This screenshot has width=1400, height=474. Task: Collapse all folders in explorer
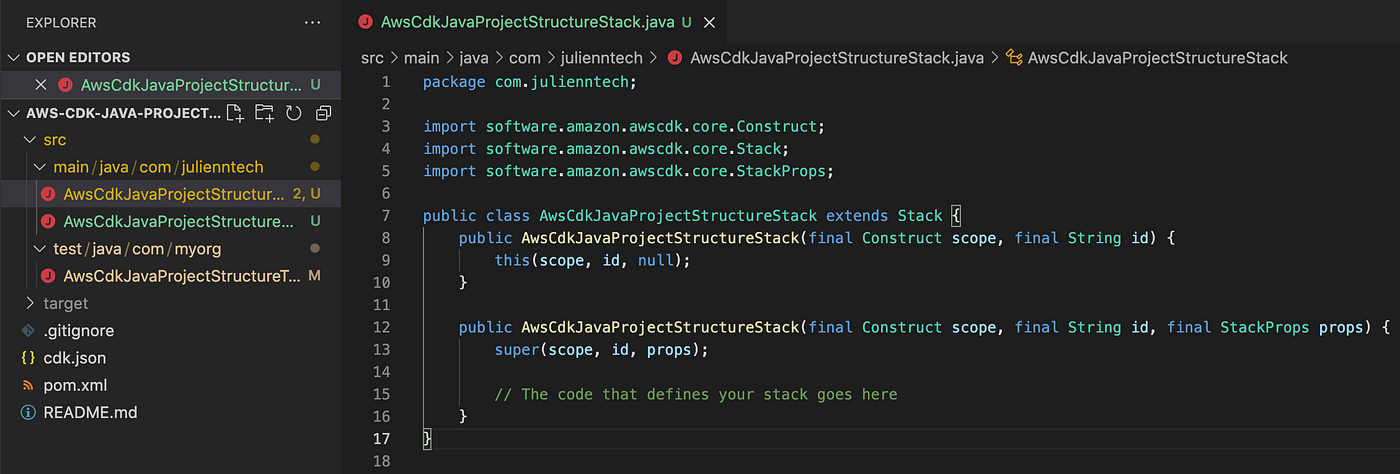coord(323,113)
